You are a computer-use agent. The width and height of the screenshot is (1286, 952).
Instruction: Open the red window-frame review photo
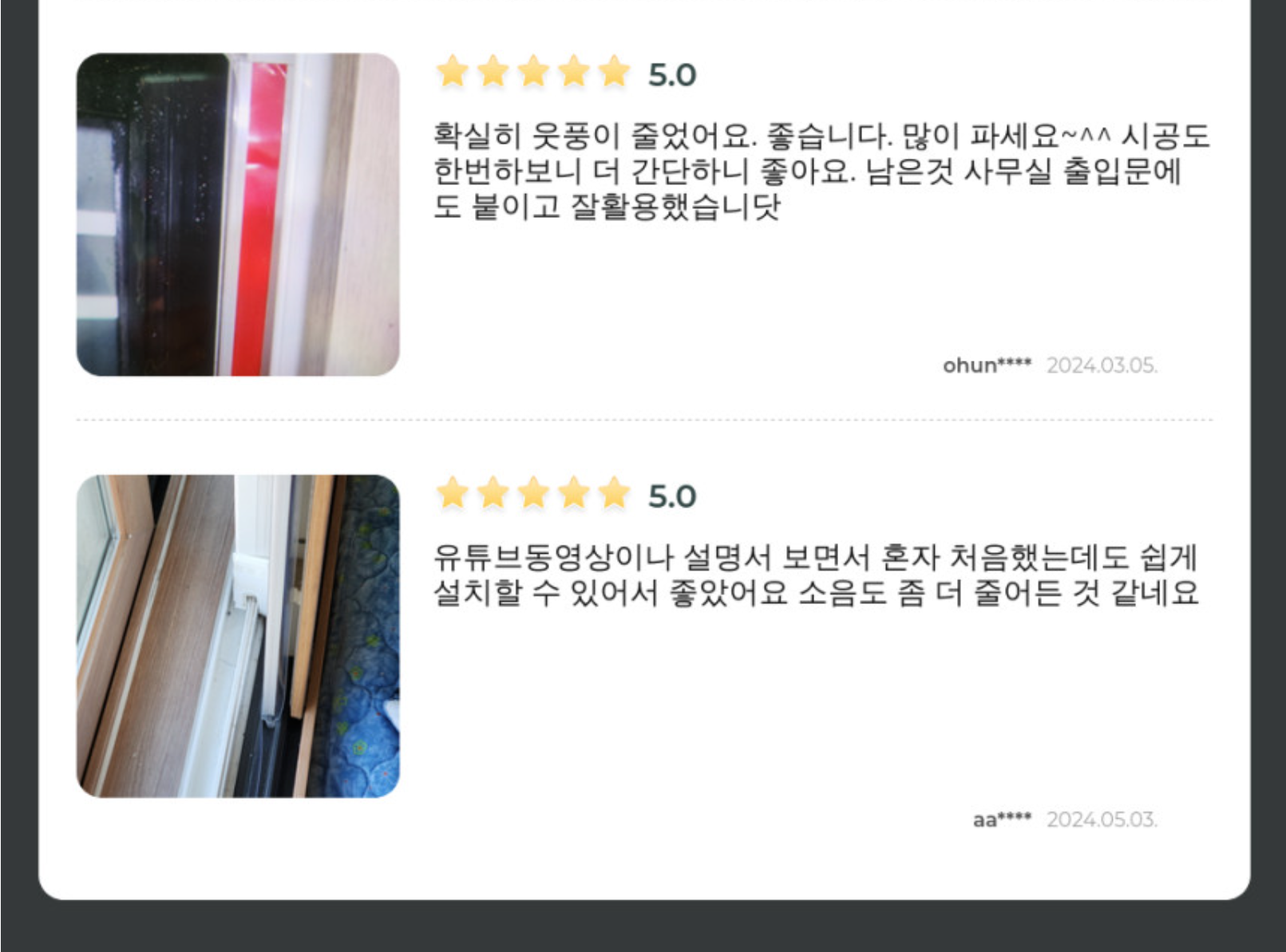click(238, 215)
